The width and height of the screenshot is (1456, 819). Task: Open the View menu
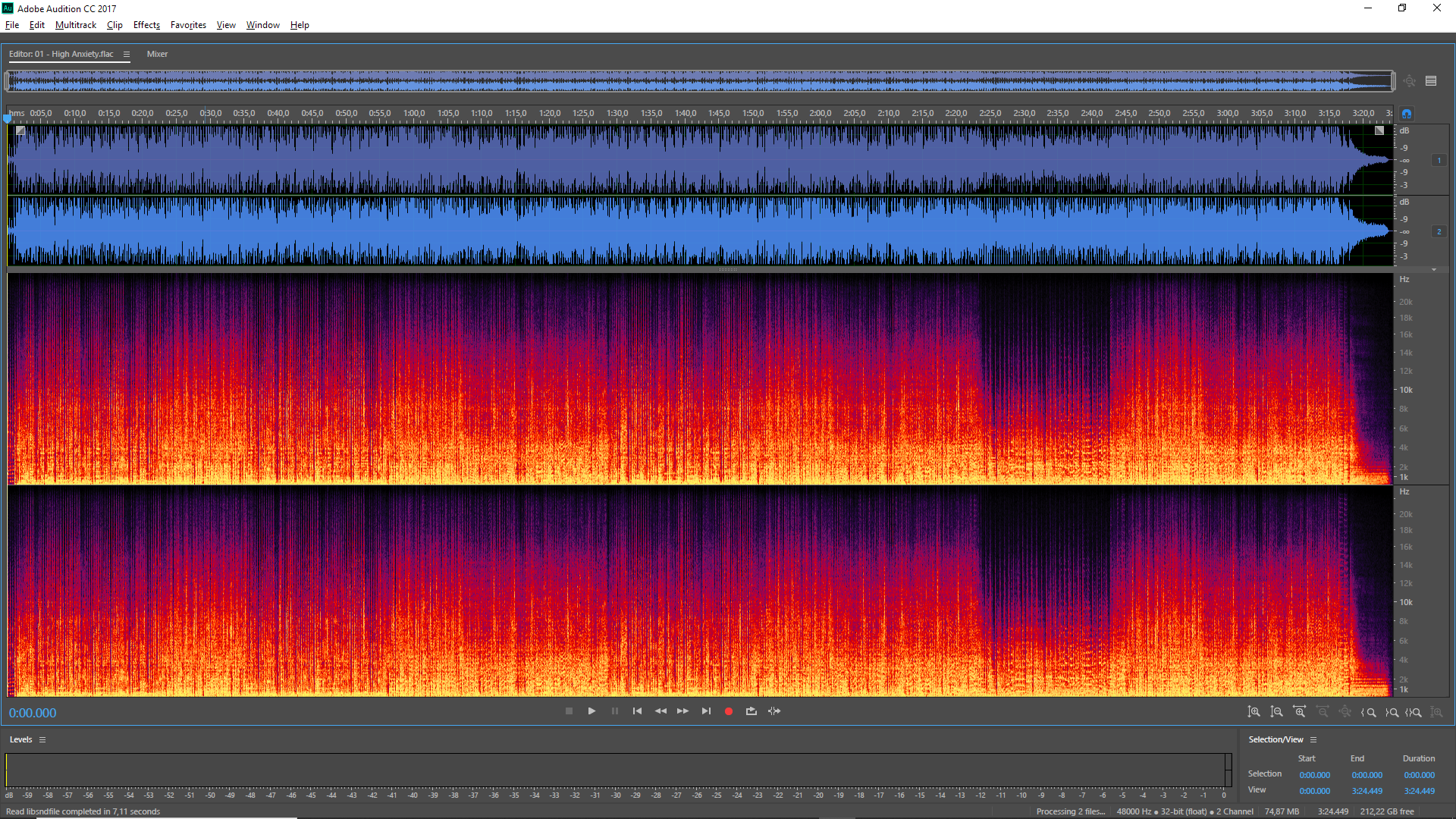coord(226,25)
